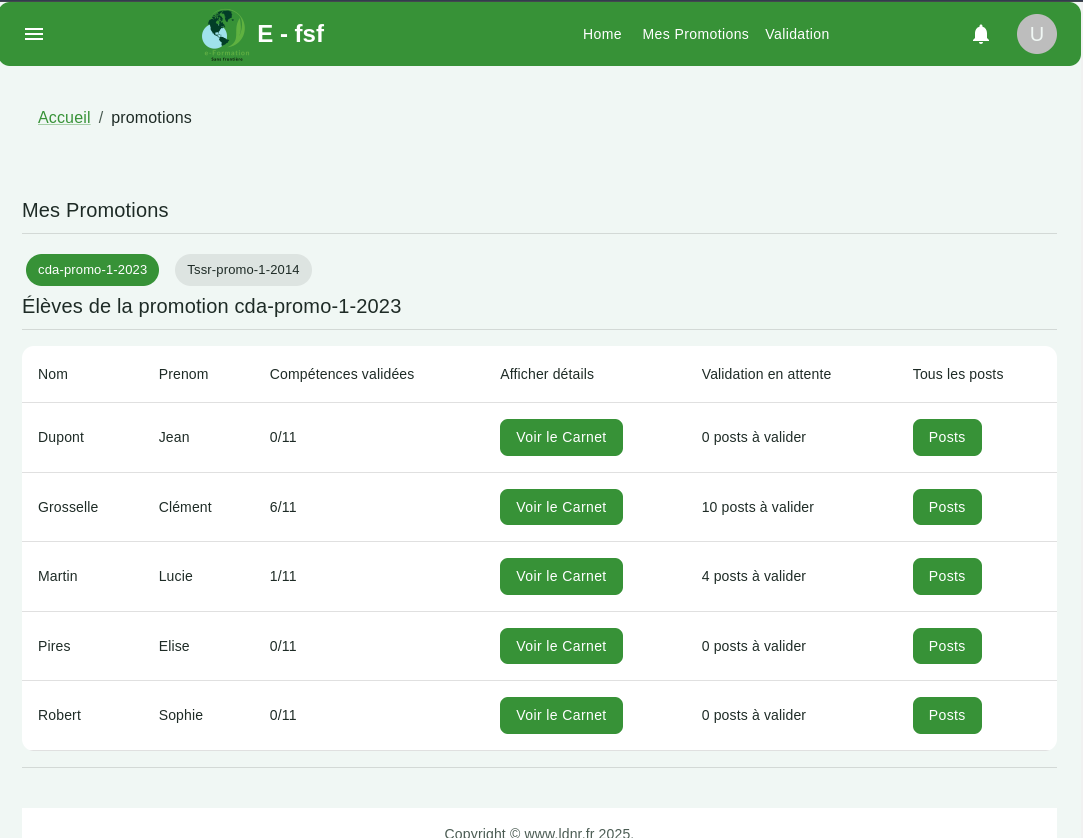This screenshot has height=838, width=1083.
Task: Open the hamburger navigation menu
Action: [x=34, y=34]
